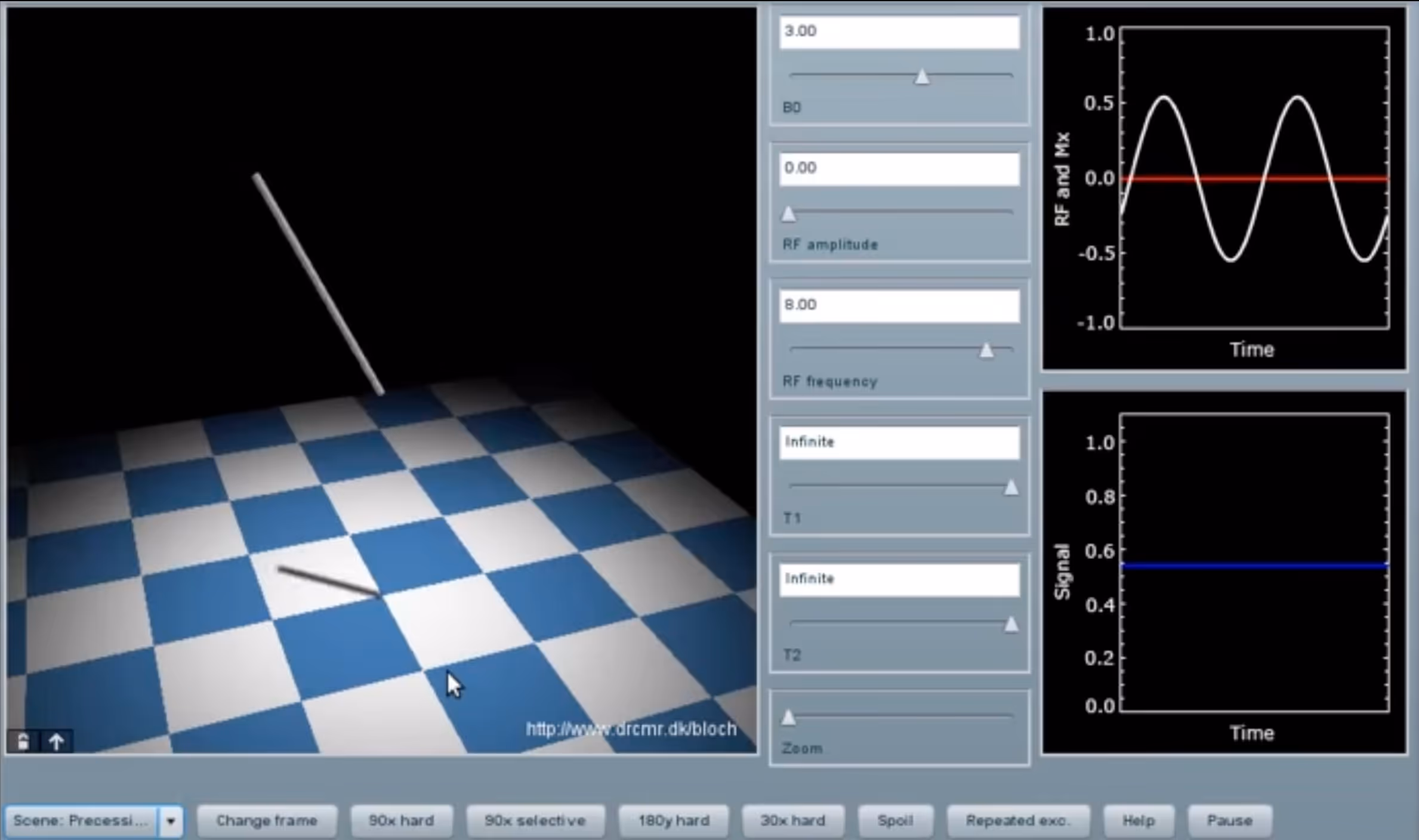The image size is (1419, 840).
Task: Click the Change frame button
Action: 267,820
